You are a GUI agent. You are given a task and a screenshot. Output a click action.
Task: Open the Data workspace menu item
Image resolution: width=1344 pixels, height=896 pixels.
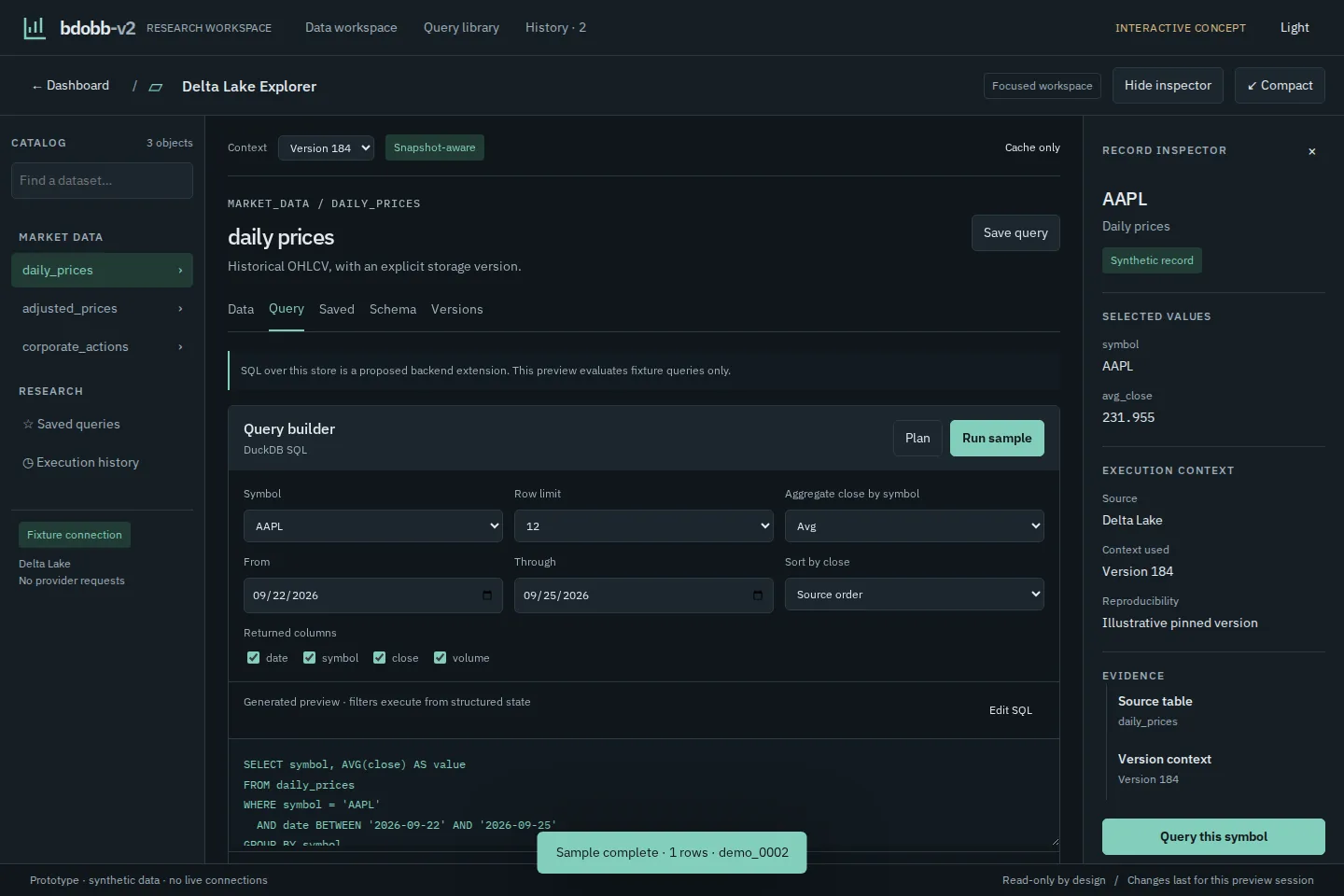(x=351, y=28)
